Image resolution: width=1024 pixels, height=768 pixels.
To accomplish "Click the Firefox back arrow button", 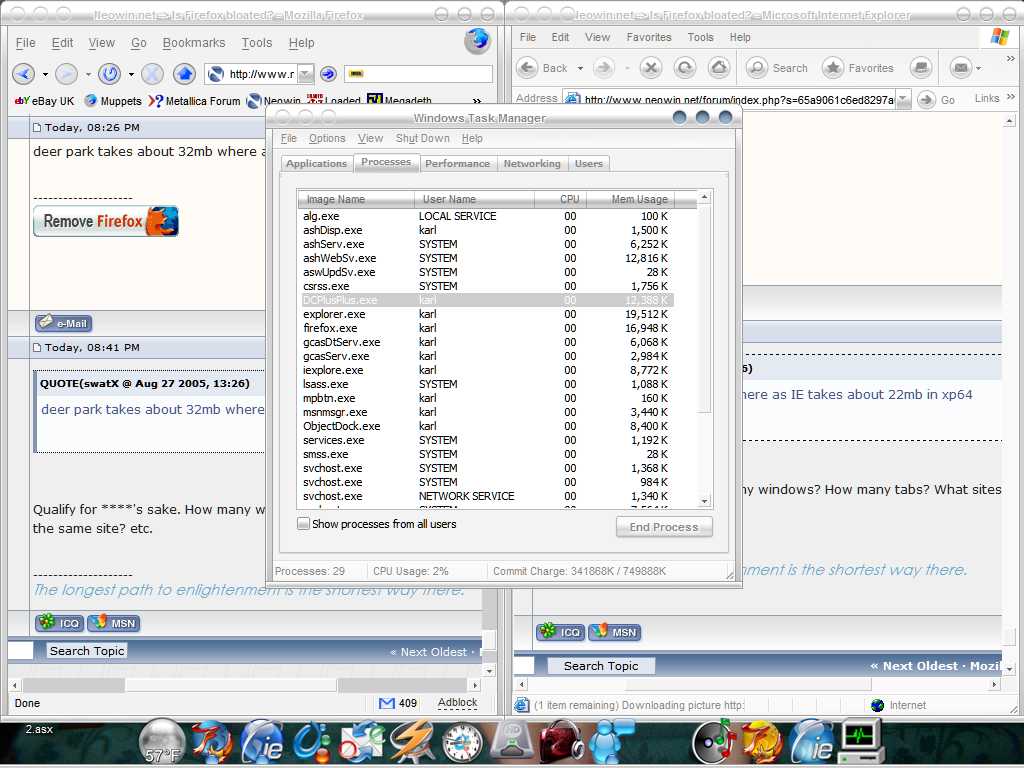I will pyautogui.click(x=23, y=74).
